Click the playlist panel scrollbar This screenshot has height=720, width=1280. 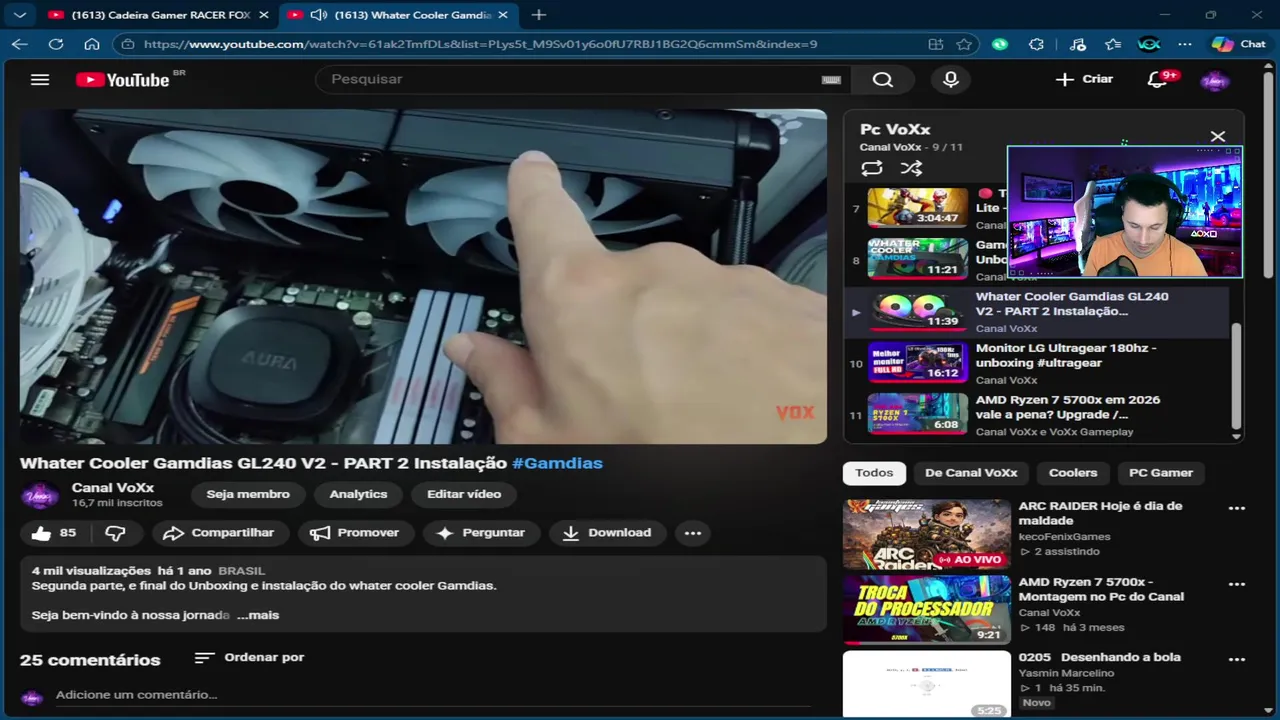[x=1236, y=376]
